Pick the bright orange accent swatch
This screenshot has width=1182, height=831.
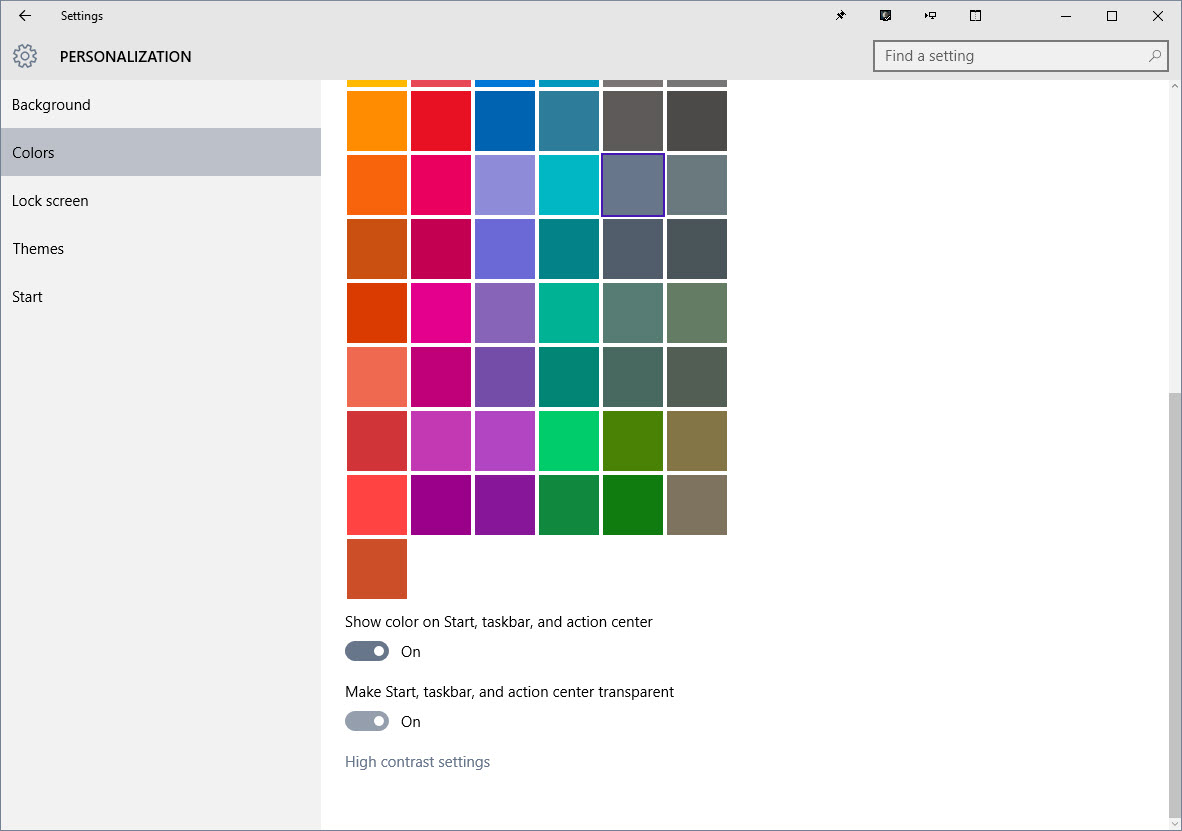[x=377, y=121]
